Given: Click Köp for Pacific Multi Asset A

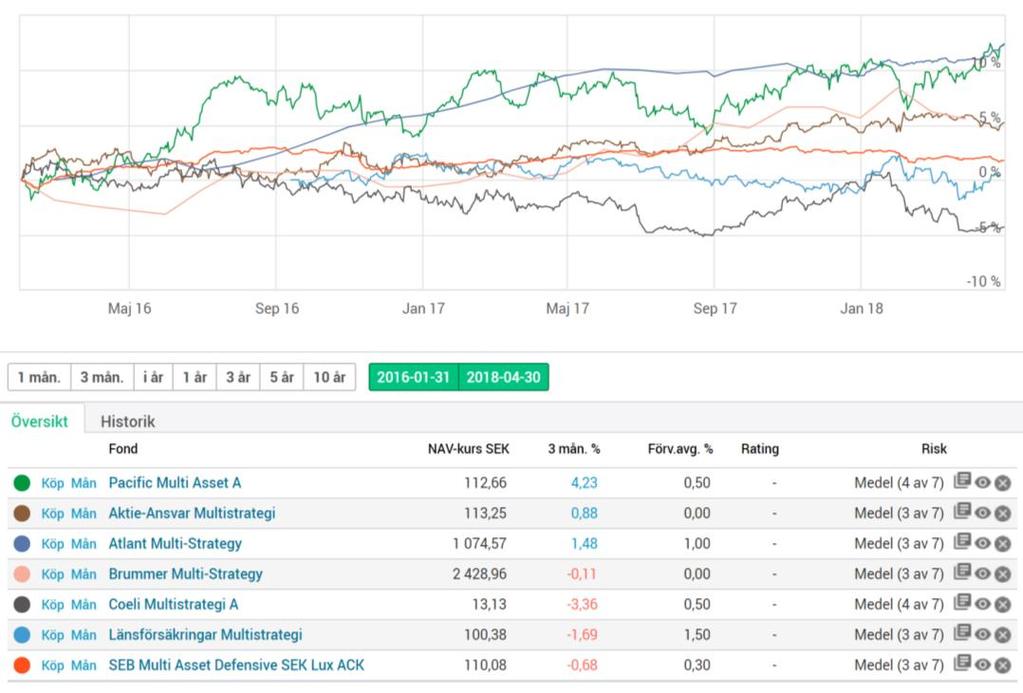Looking at the screenshot, I should pos(53,484).
